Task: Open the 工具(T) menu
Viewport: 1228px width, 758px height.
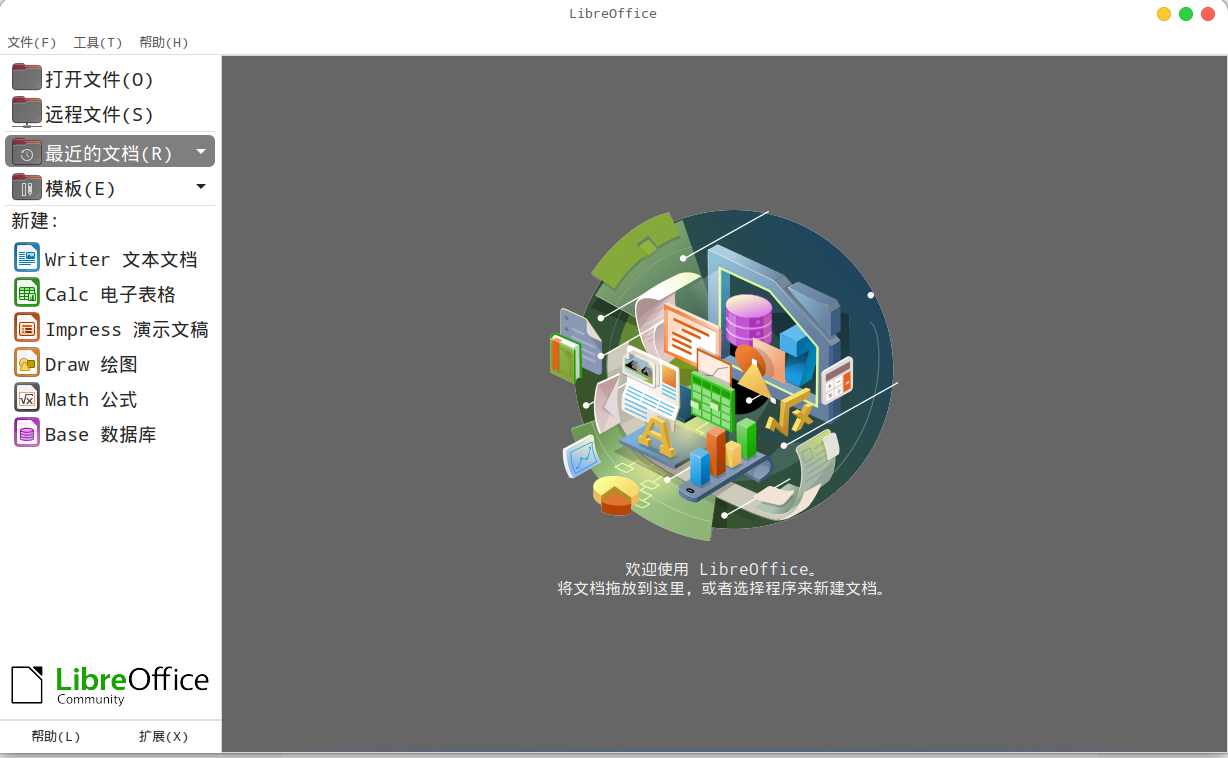Action: tap(98, 42)
